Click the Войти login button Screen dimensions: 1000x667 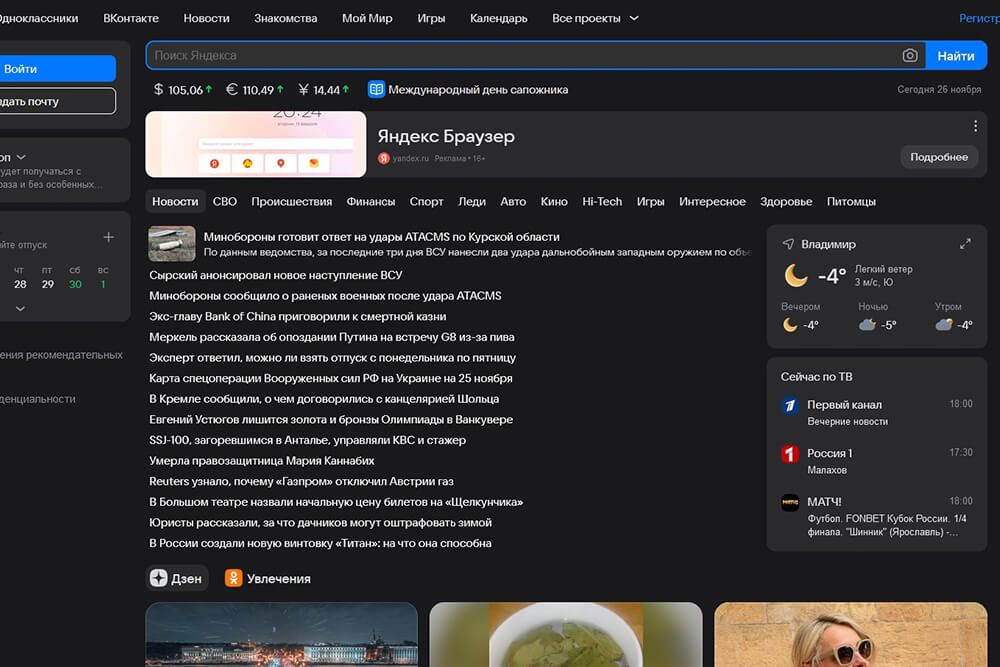pyautogui.click(x=56, y=68)
